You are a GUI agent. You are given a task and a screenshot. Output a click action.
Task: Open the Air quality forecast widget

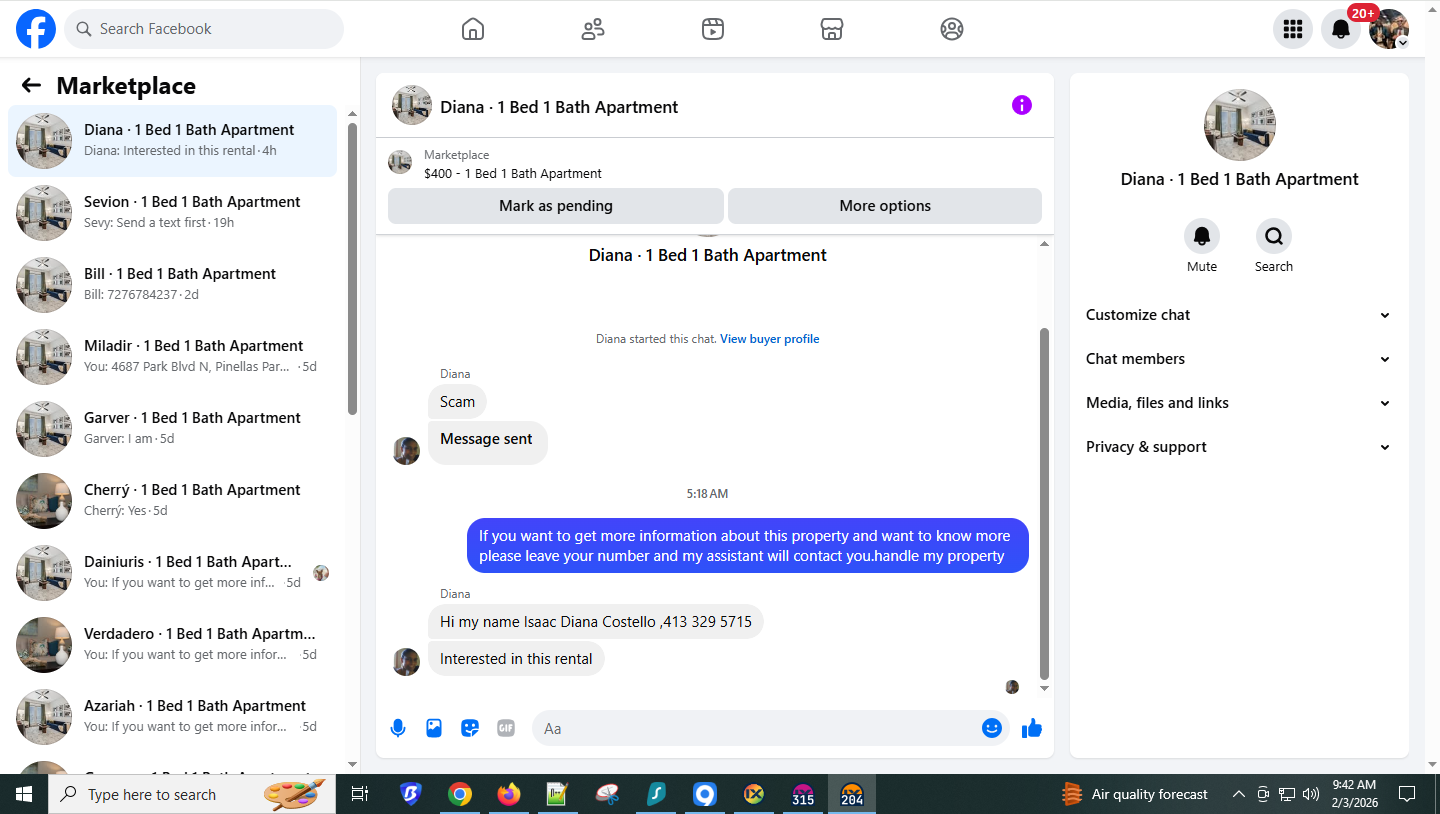pyautogui.click(x=1135, y=794)
